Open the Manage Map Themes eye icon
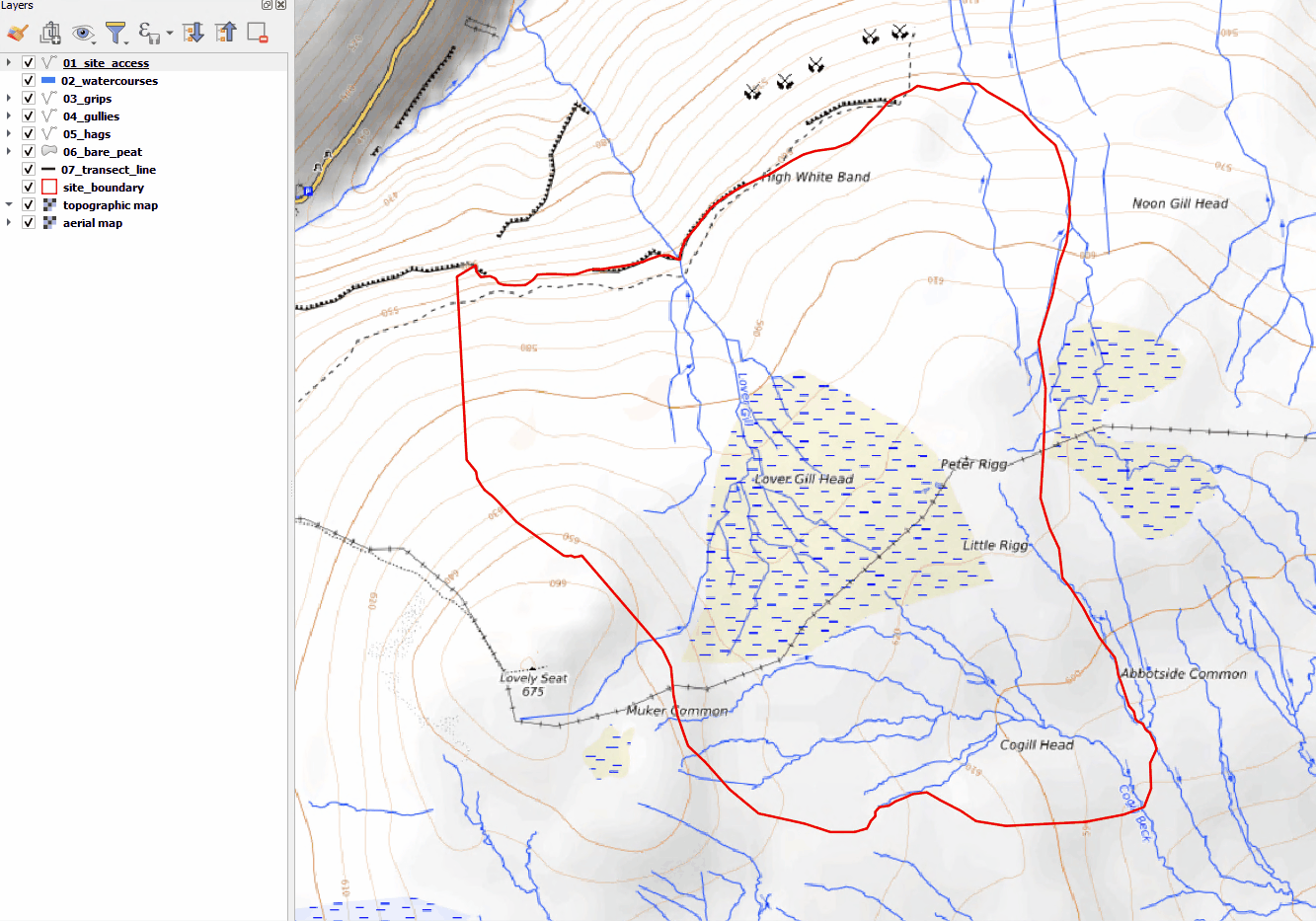 pos(83,33)
